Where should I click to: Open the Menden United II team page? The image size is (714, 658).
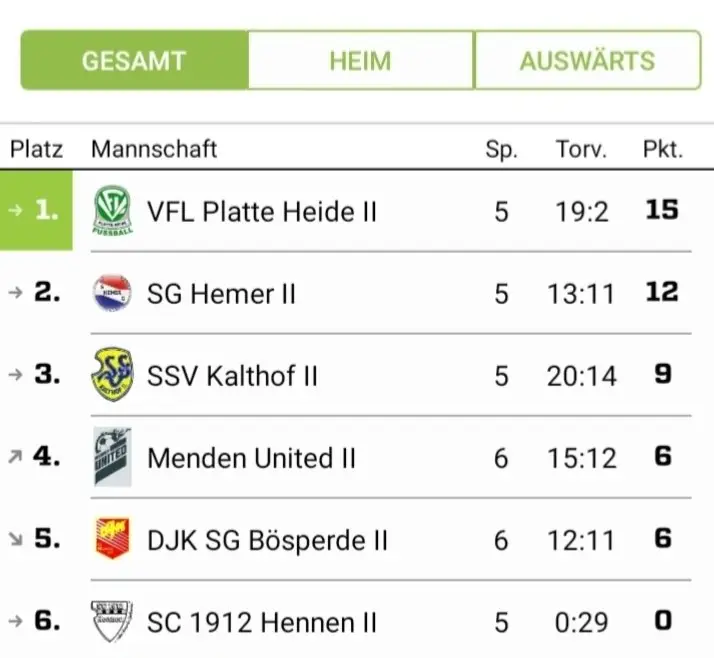(251, 457)
